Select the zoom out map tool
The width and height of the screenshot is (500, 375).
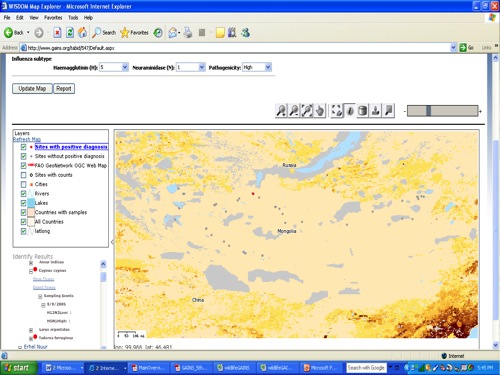[294, 111]
